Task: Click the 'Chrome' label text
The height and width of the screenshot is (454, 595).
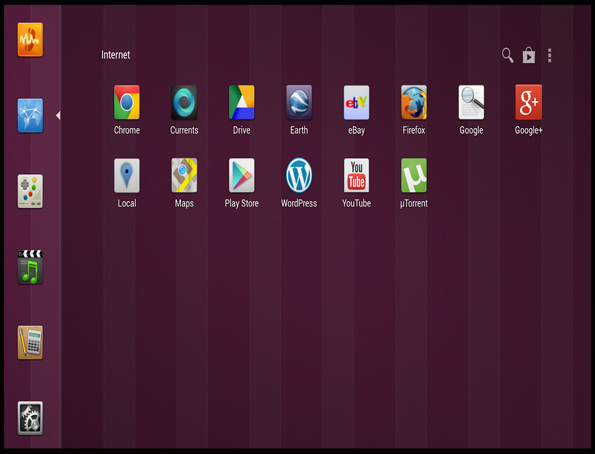Action: (x=127, y=130)
